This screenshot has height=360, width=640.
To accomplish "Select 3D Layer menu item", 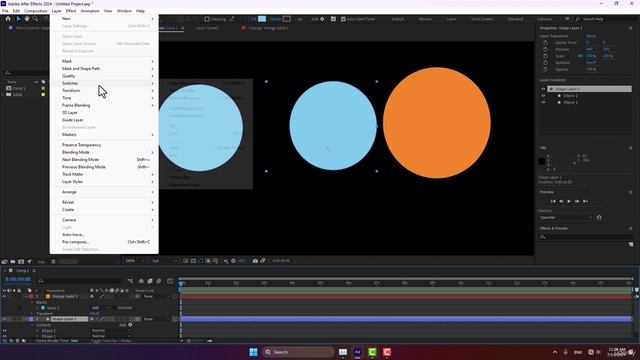I will [x=104, y=113].
